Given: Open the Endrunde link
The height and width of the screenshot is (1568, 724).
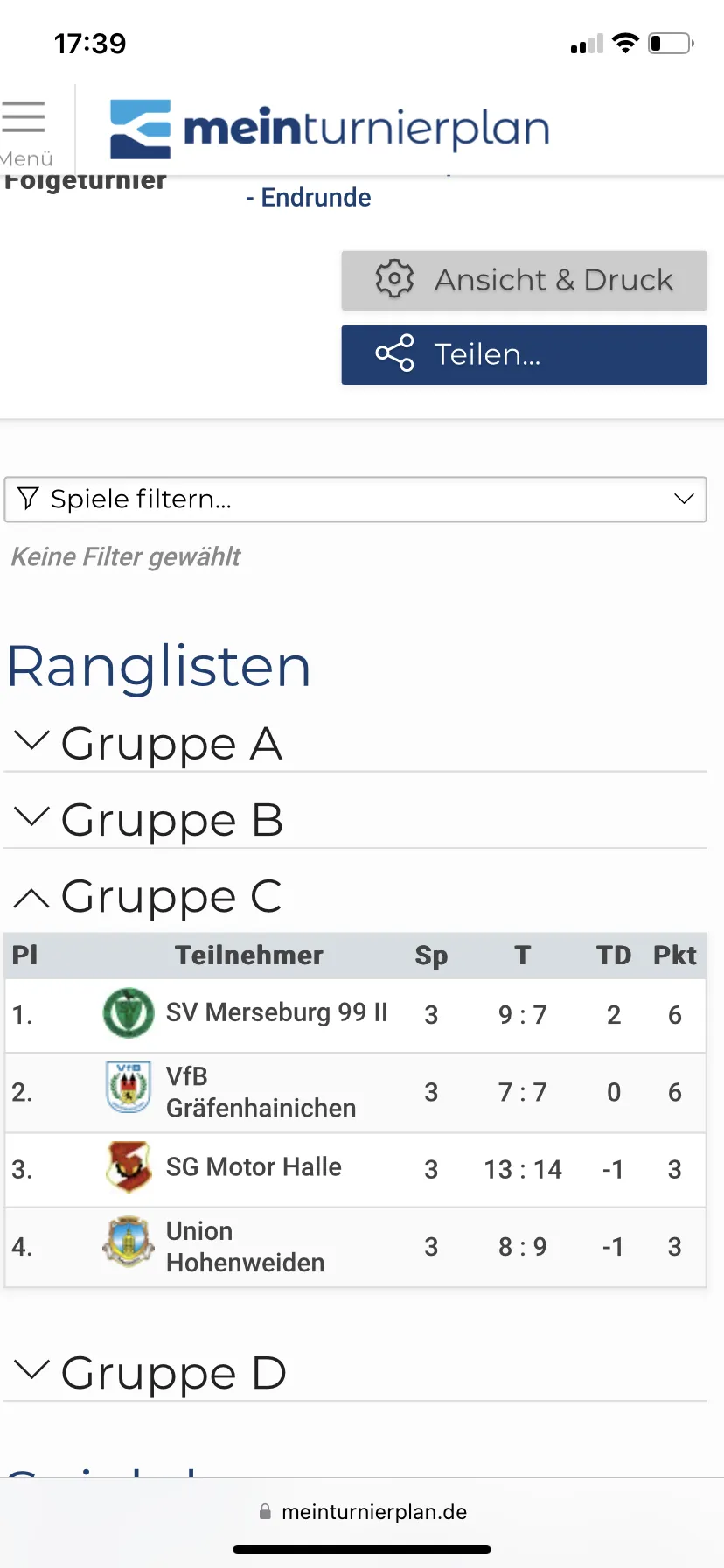Looking at the screenshot, I should [308, 198].
